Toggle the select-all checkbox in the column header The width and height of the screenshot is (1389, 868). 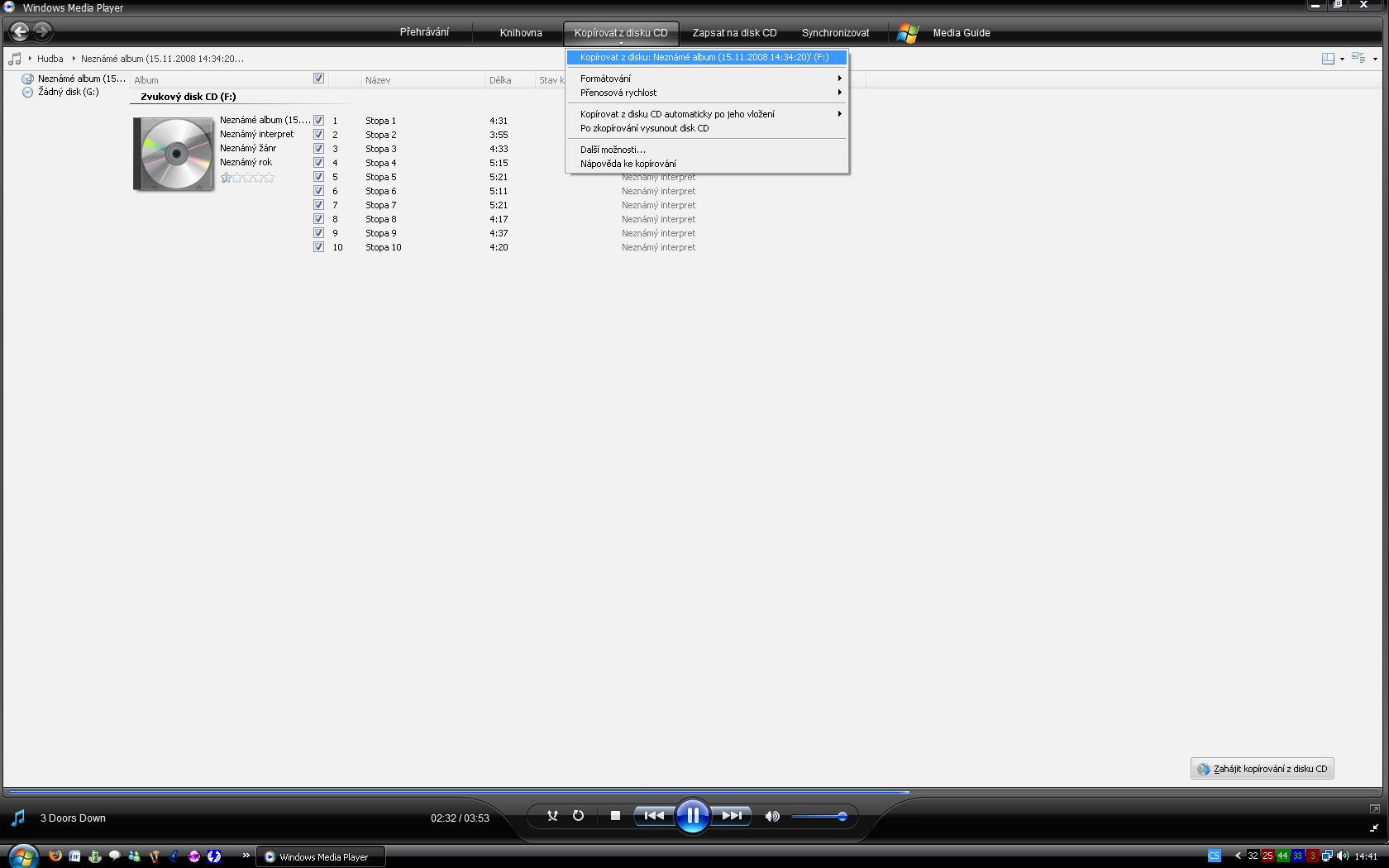[x=318, y=79]
